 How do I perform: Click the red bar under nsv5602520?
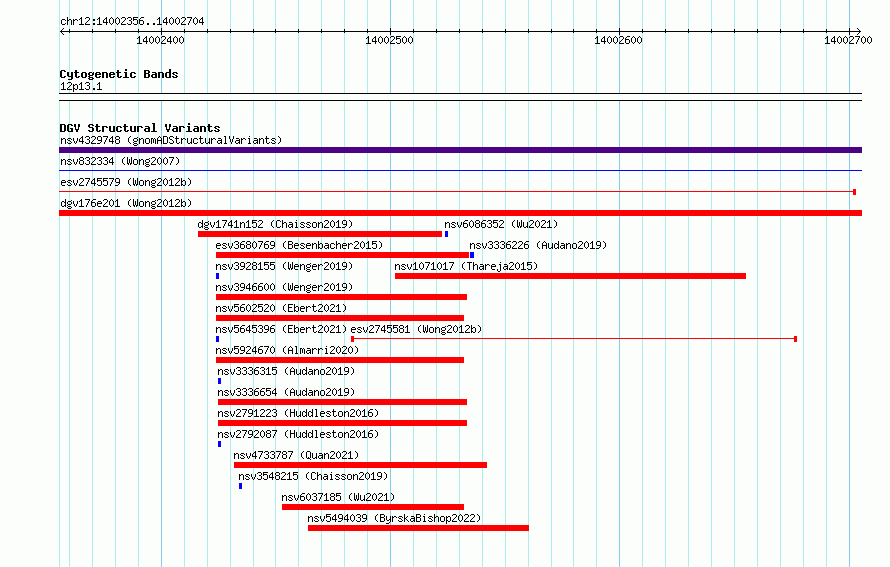tap(340, 318)
